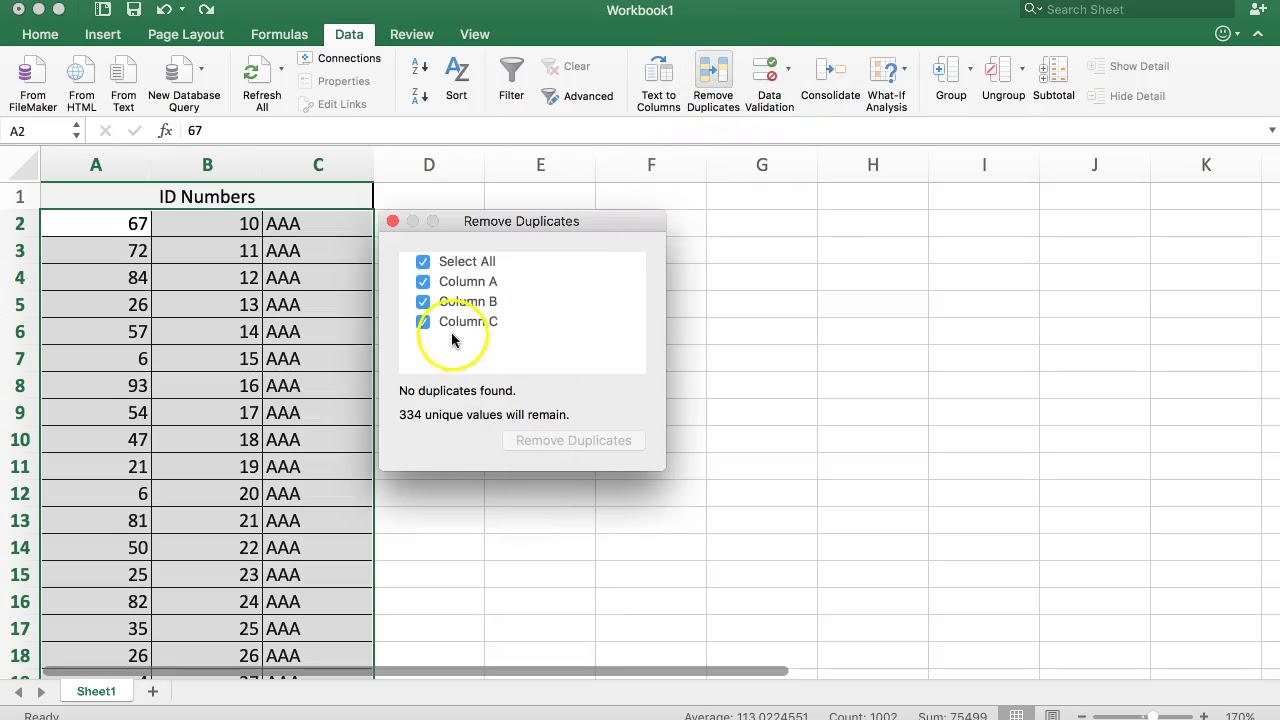The height and width of the screenshot is (720, 1280).
Task: Open the Undo history dropdown
Action: click(181, 10)
